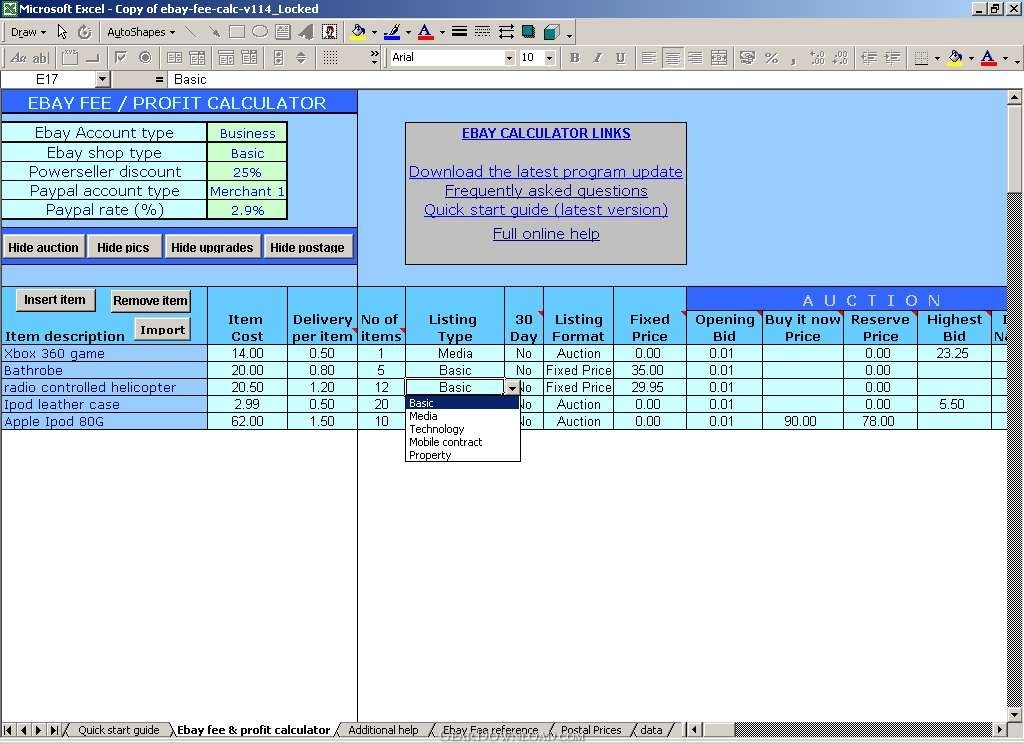
Task: Open Download the latest program update link
Action: pyautogui.click(x=545, y=172)
